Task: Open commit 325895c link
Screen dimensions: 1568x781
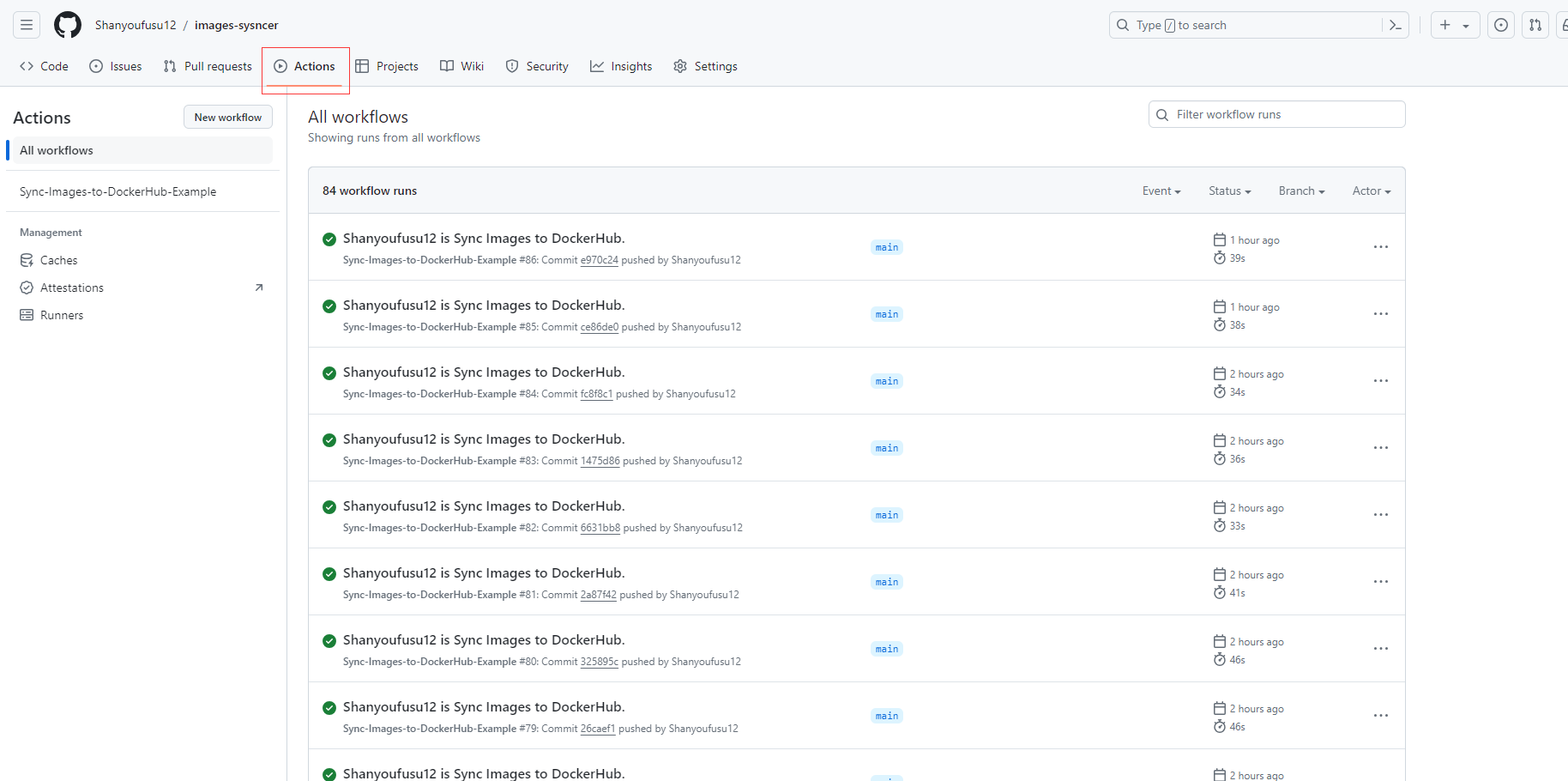Action: click(x=600, y=662)
